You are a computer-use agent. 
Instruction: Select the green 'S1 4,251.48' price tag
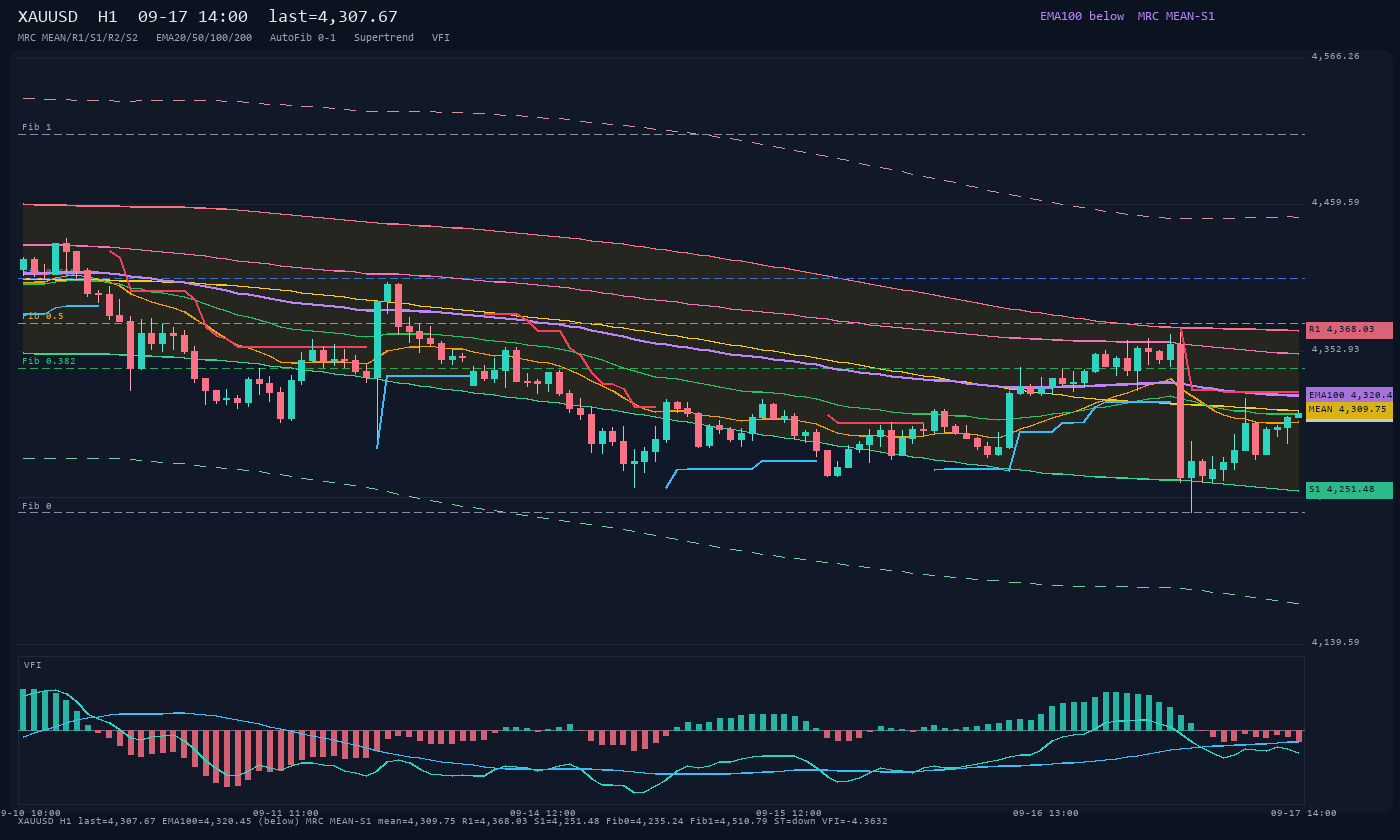click(x=1349, y=490)
